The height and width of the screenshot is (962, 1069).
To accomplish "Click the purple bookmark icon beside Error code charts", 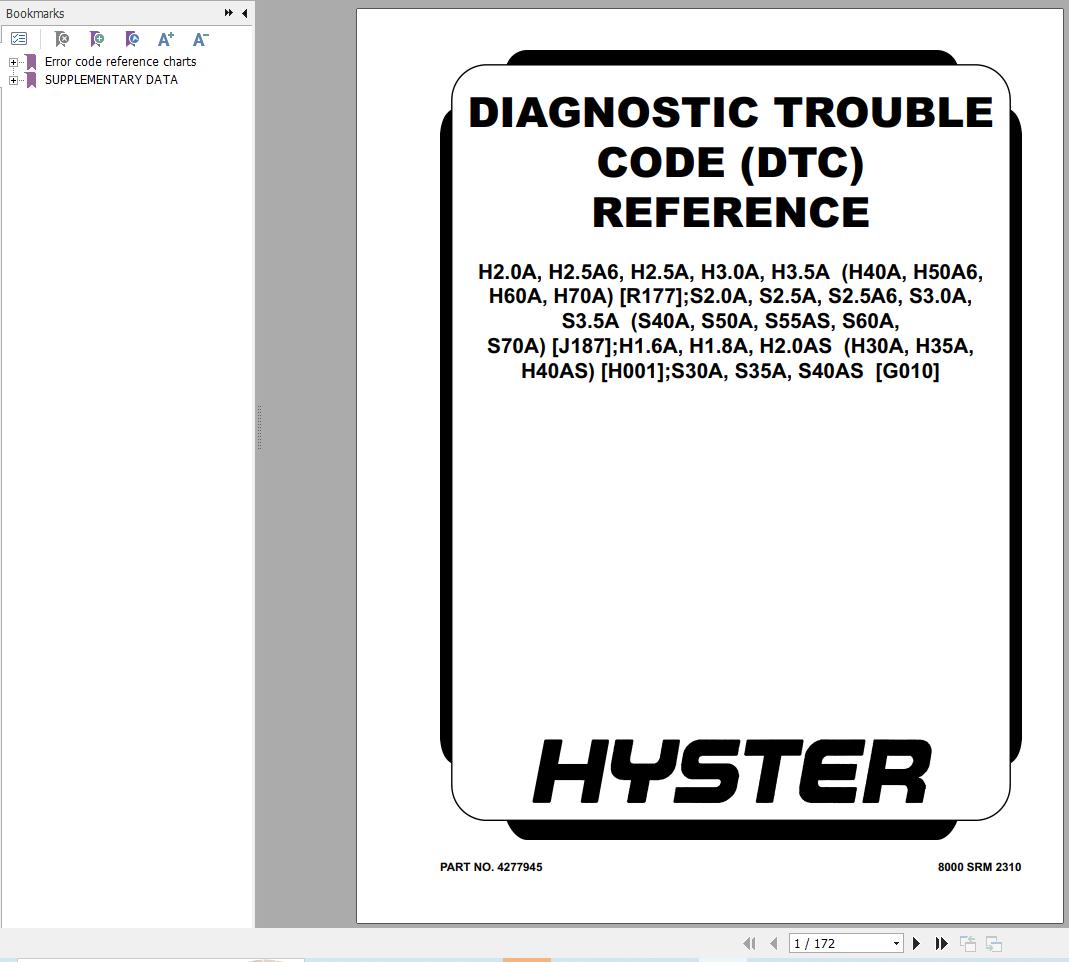I will (x=31, y=62).
